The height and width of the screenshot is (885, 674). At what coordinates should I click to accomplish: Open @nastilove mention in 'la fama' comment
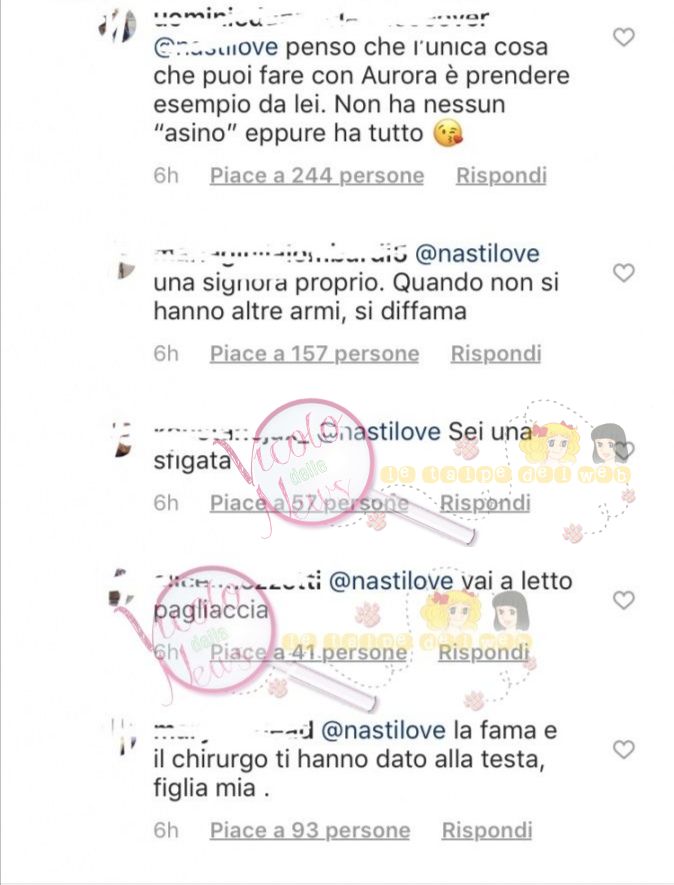pyautogui.click(x=383, y=730)
